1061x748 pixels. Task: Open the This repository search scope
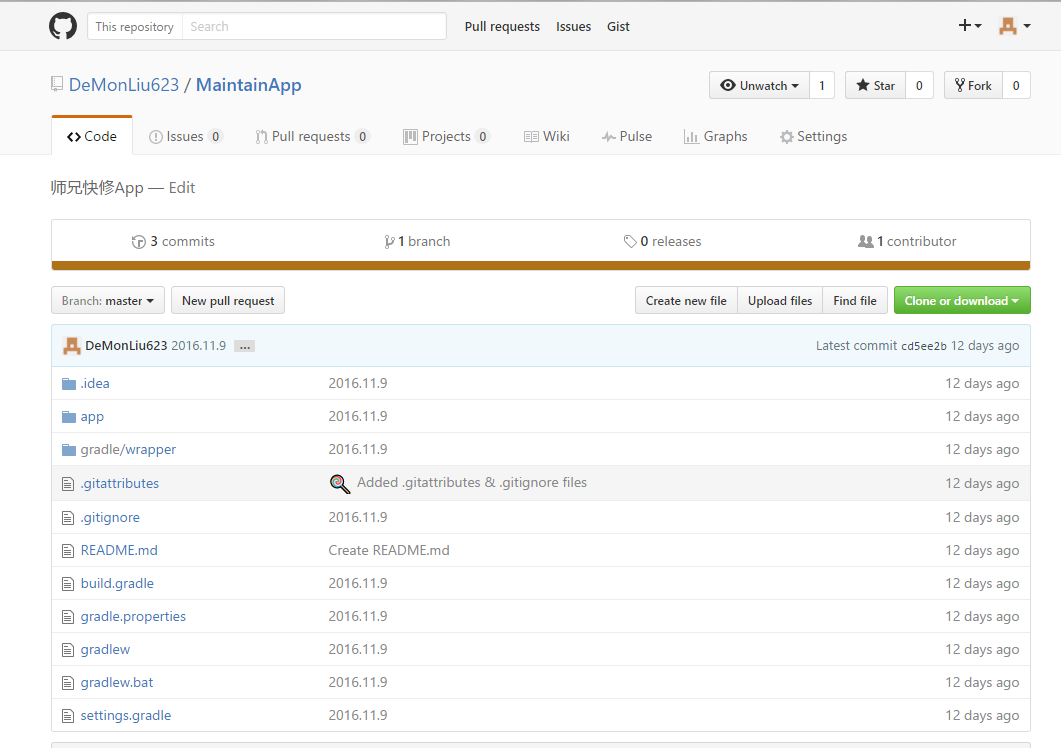pos(135,26)
